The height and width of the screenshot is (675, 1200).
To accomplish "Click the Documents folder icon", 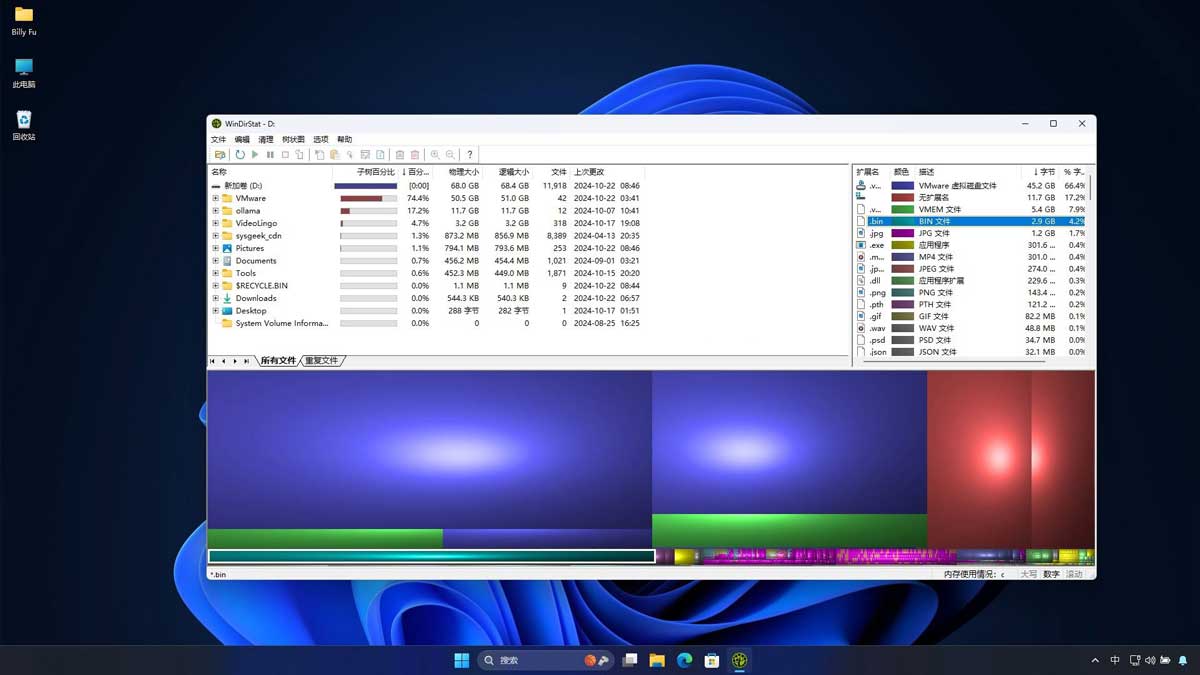I will click(x=227, y=261).
